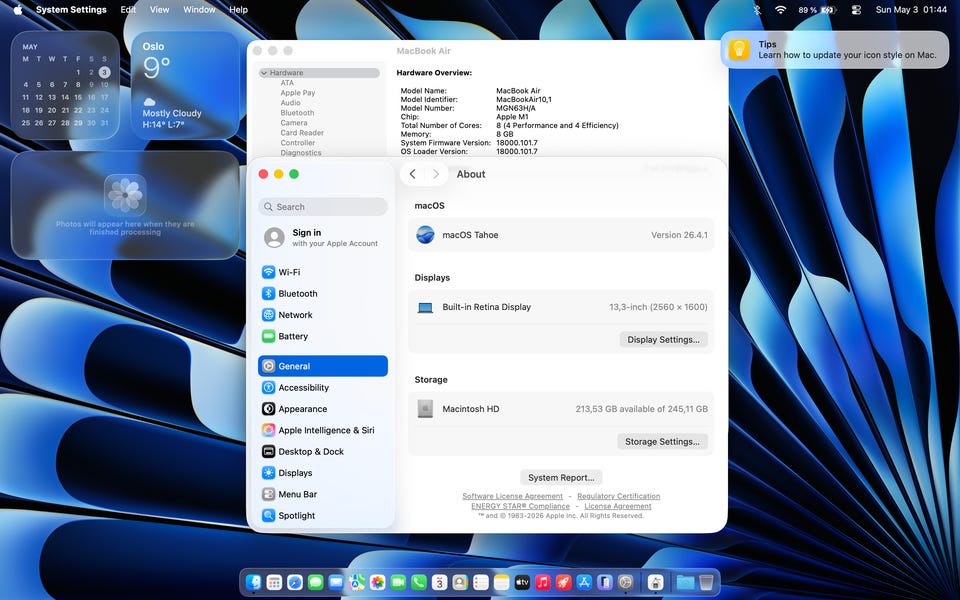Open Apple TV app in Dock

[x=522, y=582]
